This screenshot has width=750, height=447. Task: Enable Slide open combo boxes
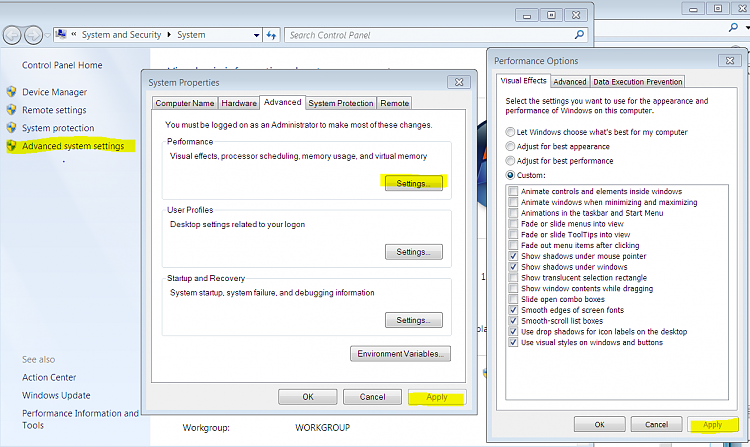click(513, 299)
